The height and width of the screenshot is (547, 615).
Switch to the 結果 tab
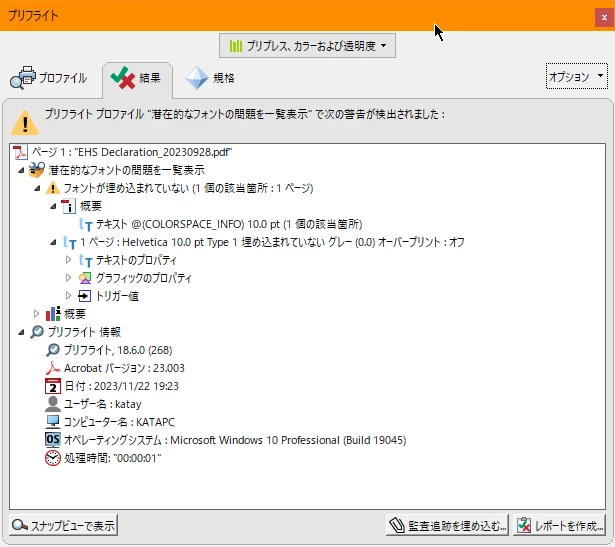click(x=137, y=78)
